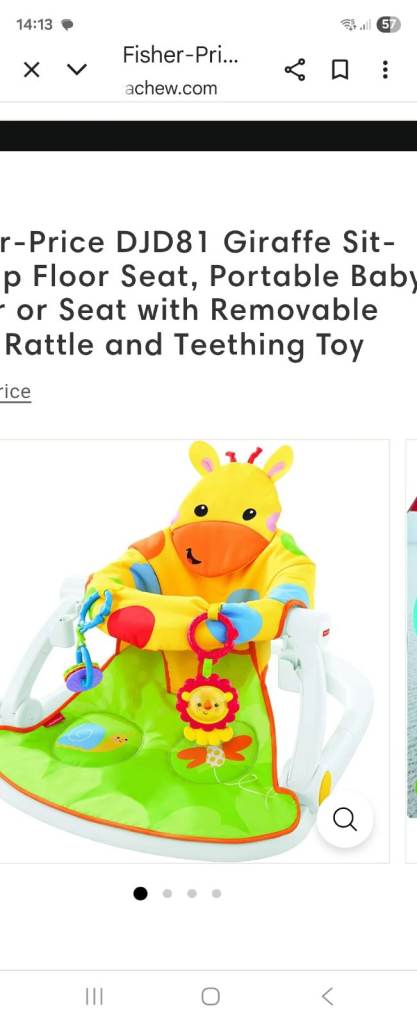Viewport: 417px width, 1024px height.
Task: Go to second image dot
Action: click(x=168, y=893)
